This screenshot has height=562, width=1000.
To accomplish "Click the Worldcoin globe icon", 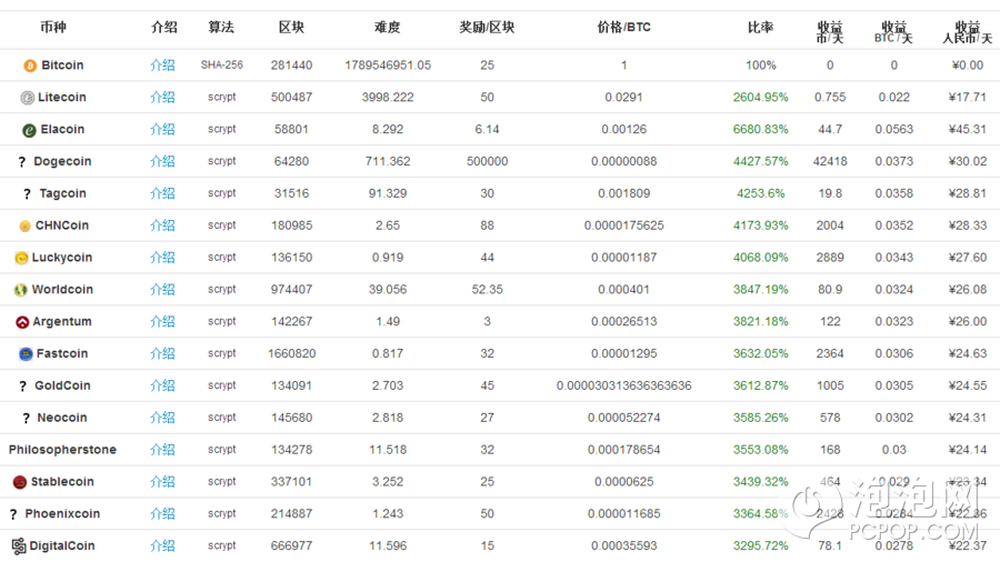I will pyautogui.click(x=20, y=290).
